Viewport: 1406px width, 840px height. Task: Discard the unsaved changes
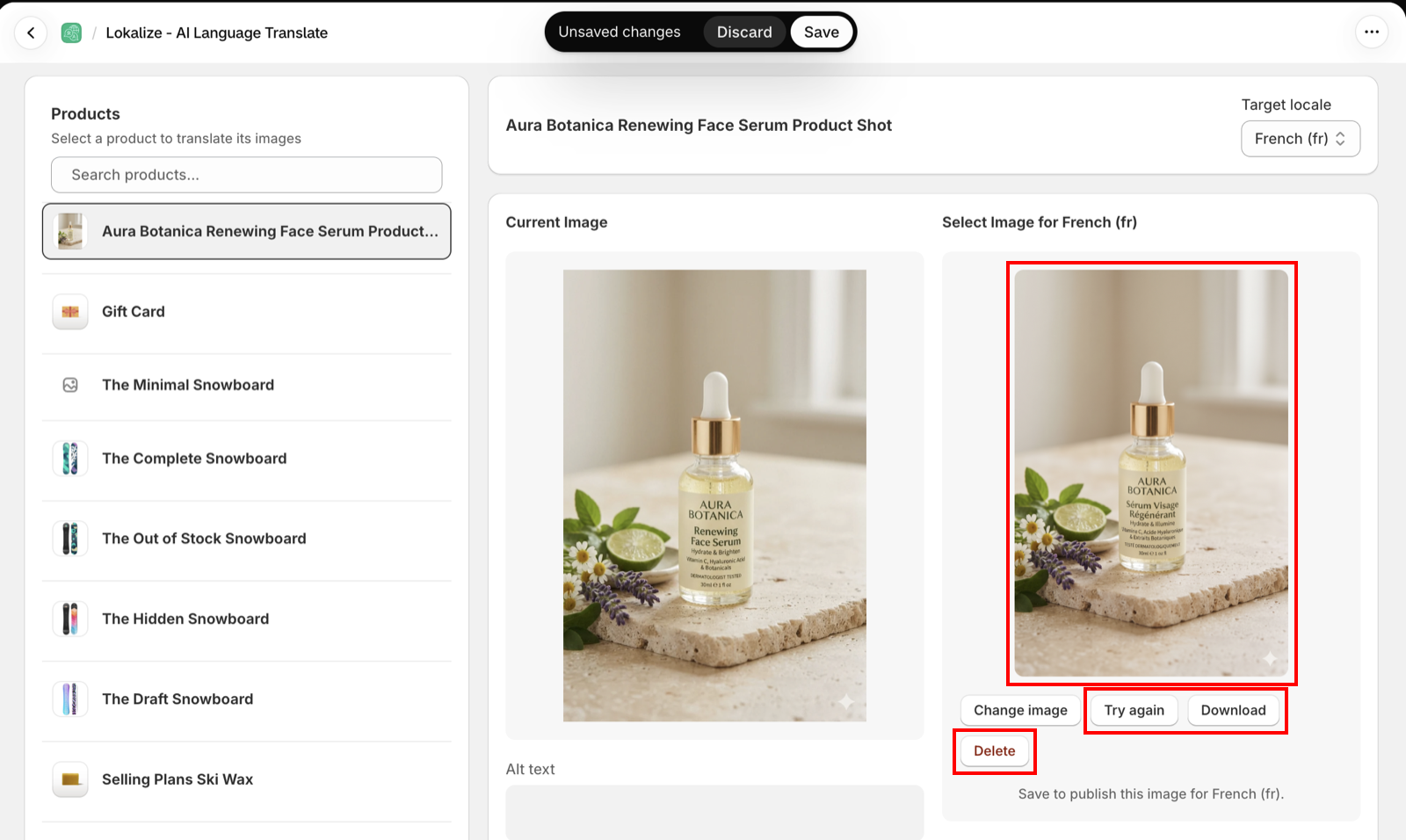click(x=744, y=33)
